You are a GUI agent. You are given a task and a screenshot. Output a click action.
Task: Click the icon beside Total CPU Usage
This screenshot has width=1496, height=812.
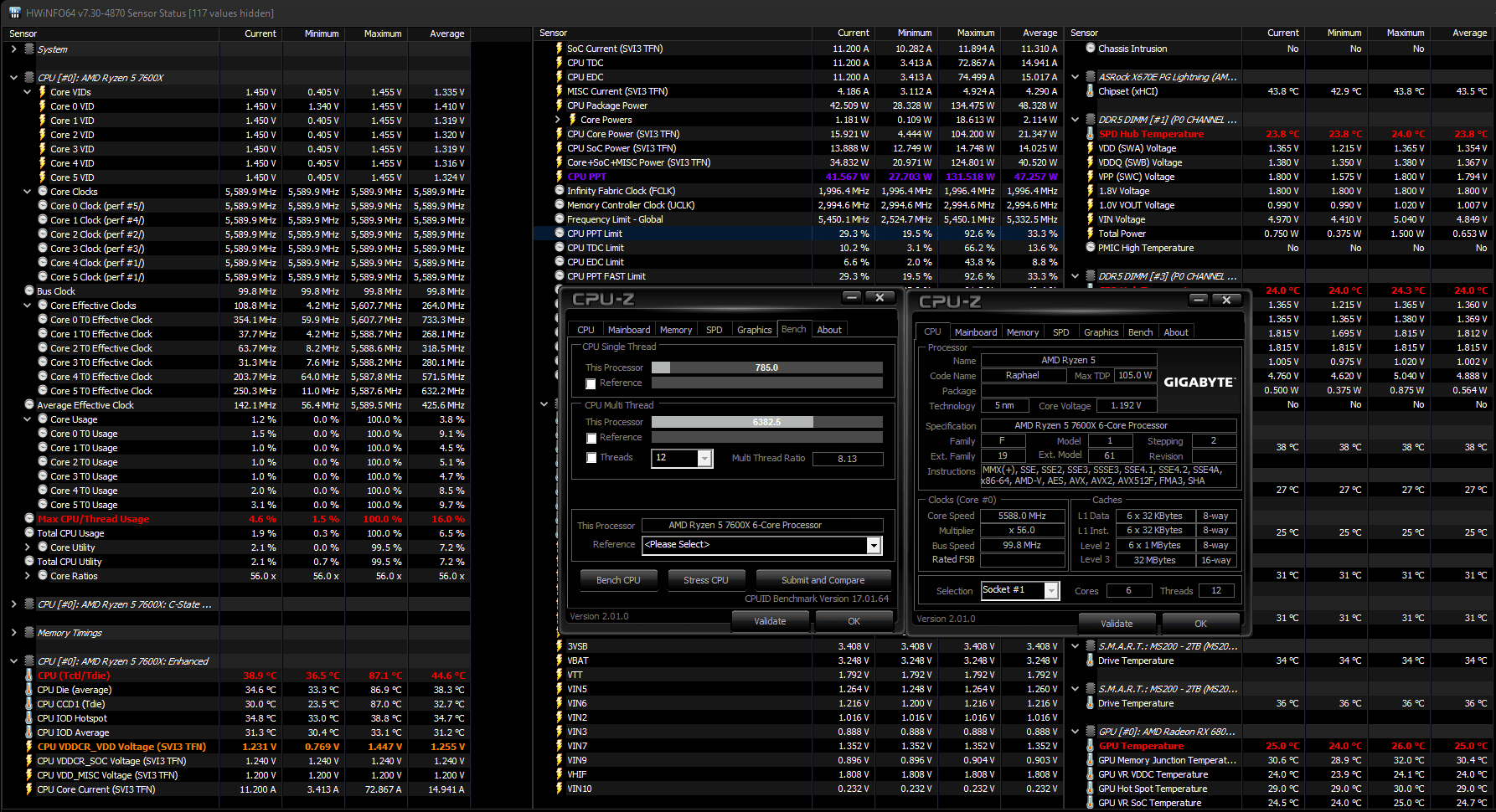29,533
